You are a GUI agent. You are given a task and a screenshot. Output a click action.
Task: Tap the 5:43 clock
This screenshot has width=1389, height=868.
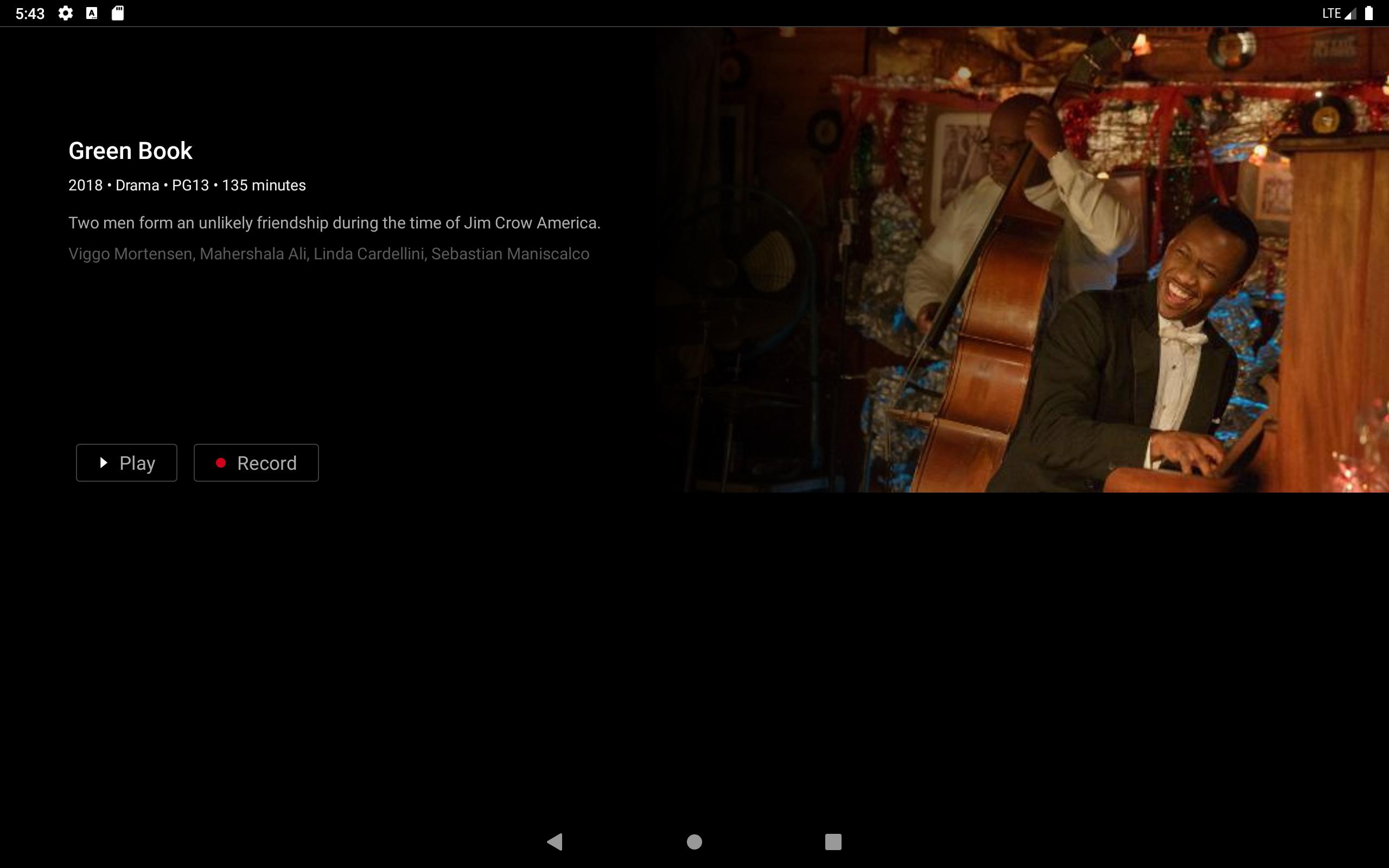click(30, 13)
